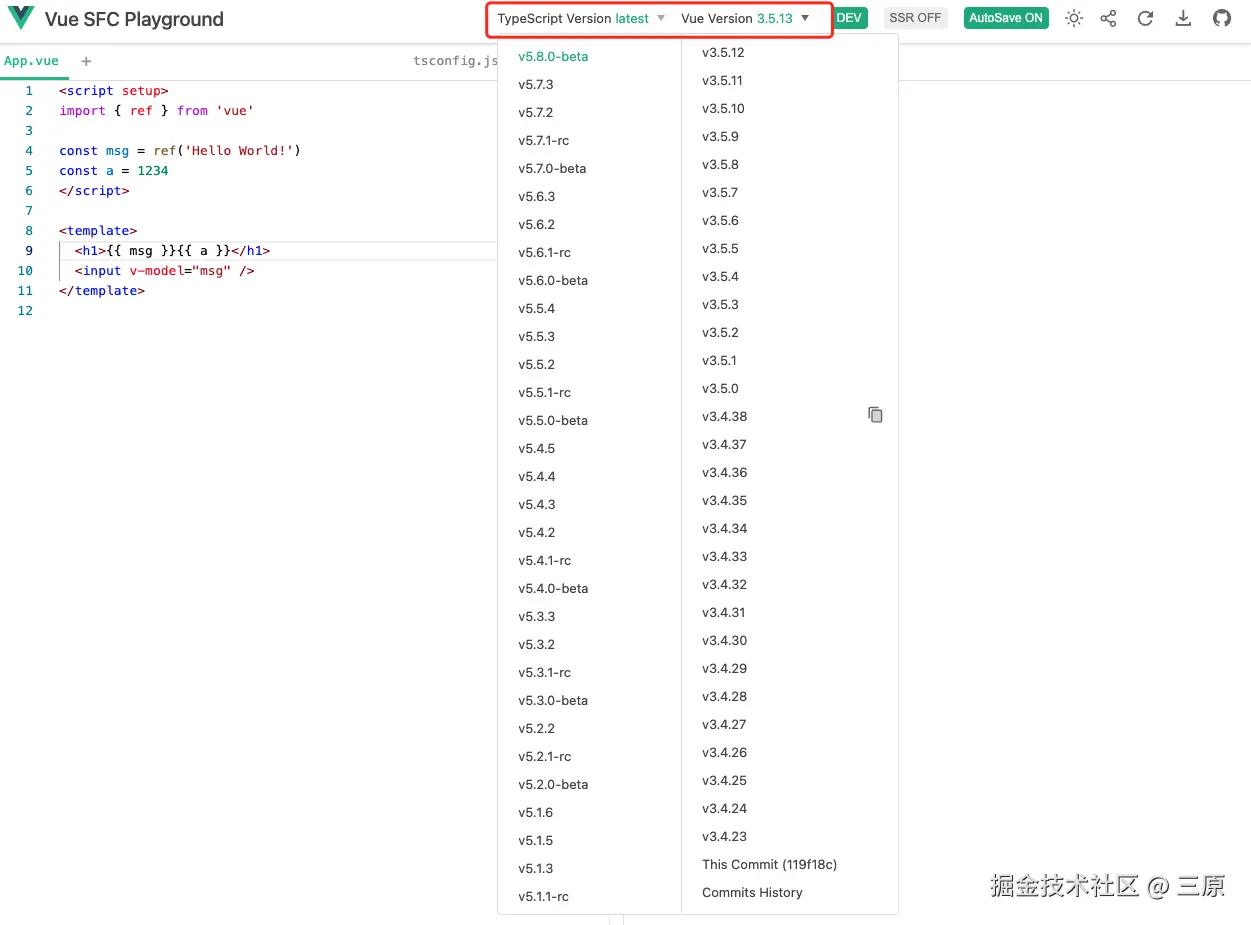
Task: Select Vue version v3.5.10
Action: 723,109
